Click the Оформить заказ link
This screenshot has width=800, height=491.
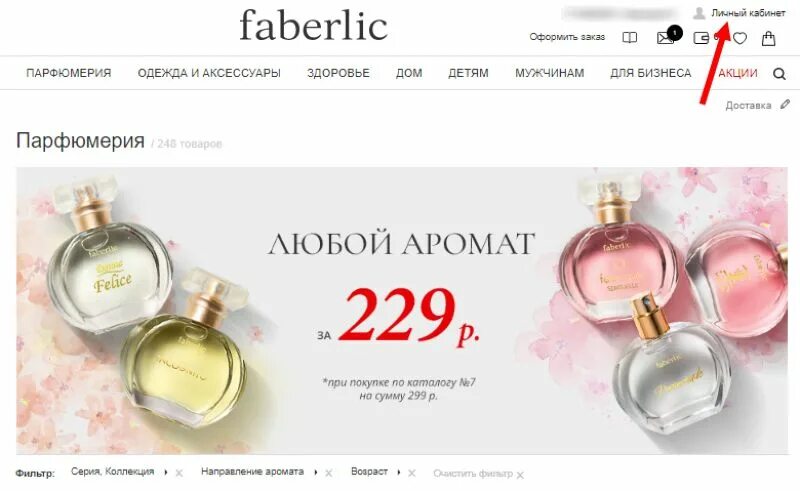[567, 37]
